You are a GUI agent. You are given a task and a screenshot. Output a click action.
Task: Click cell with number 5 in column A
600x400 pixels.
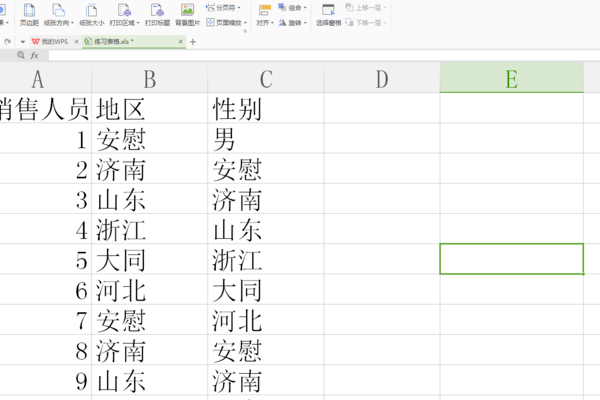(46, 260)
